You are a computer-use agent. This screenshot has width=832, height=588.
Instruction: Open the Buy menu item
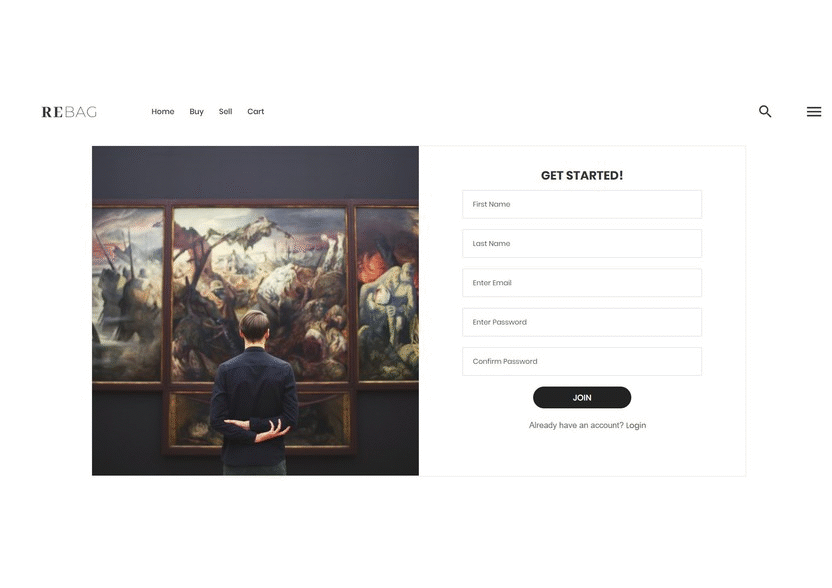(x=196, y=111)
